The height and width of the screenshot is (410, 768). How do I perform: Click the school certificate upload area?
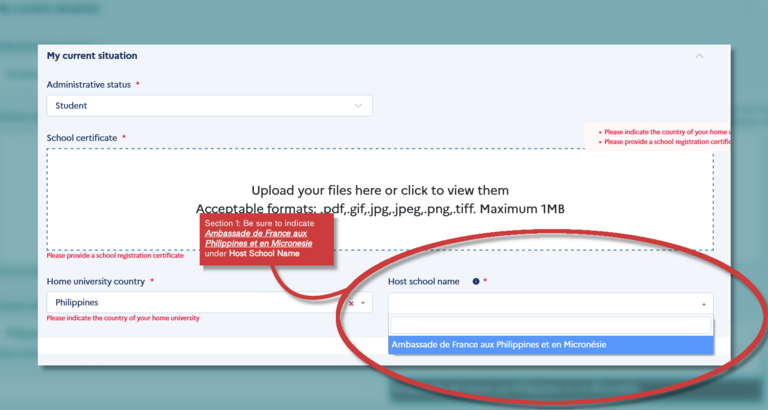(380, 199)
